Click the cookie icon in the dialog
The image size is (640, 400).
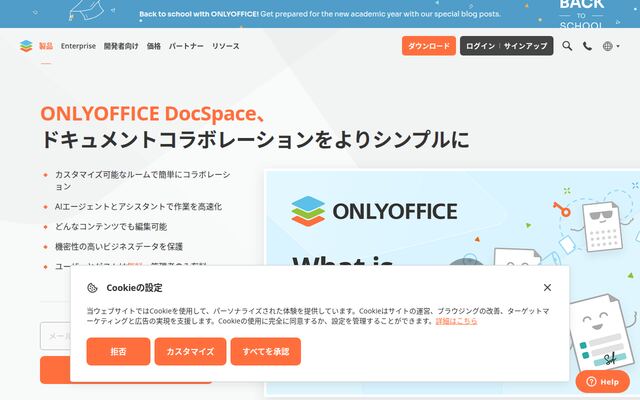(x=92, y=288)
